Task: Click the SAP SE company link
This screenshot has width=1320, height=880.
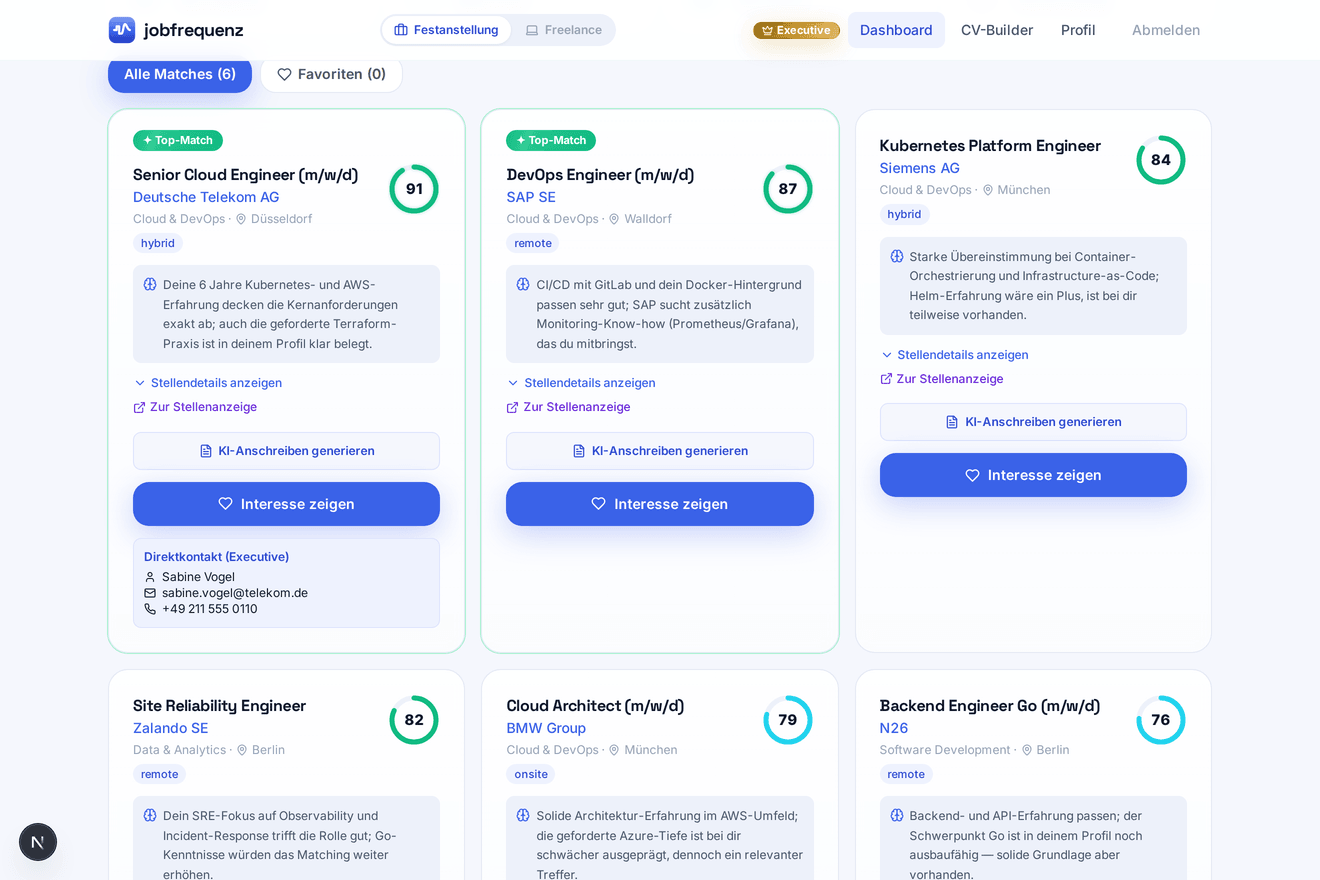Action: [531, 197]
